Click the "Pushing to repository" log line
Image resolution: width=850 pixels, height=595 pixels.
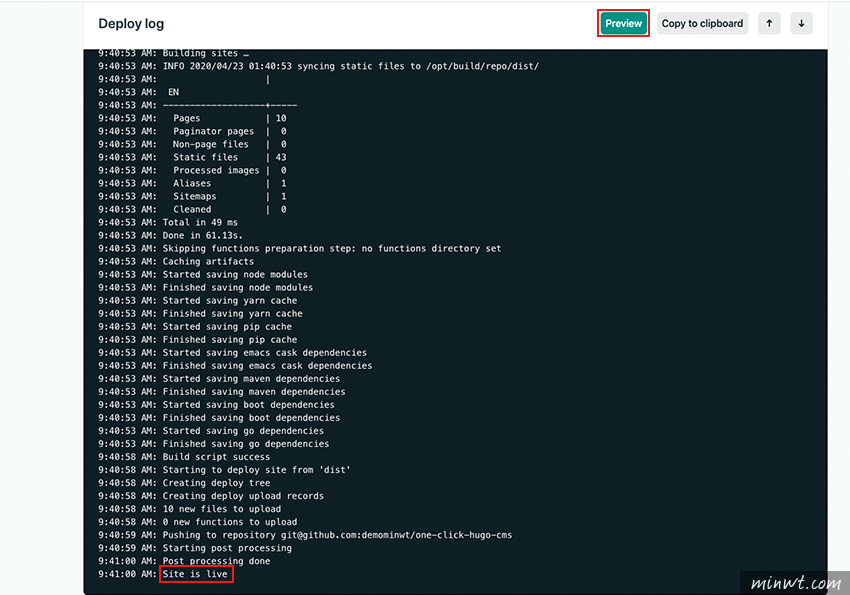(305, 535)
